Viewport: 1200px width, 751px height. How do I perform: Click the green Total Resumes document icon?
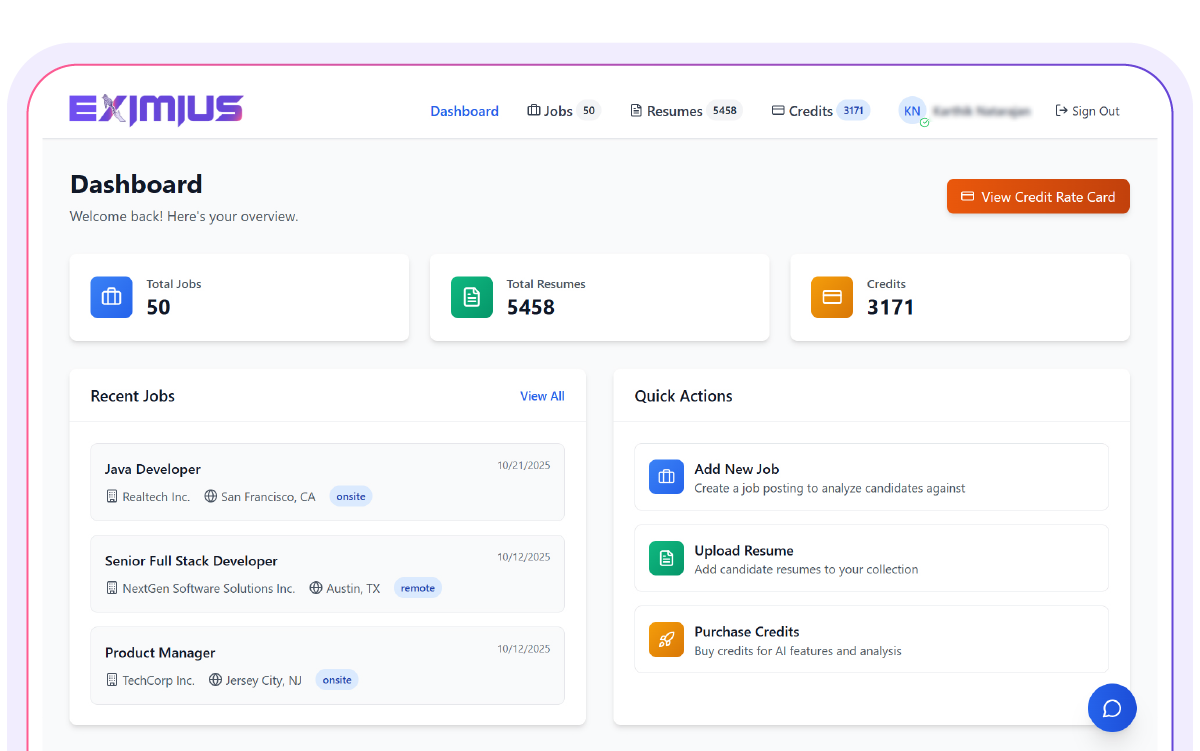coord(471,297)
